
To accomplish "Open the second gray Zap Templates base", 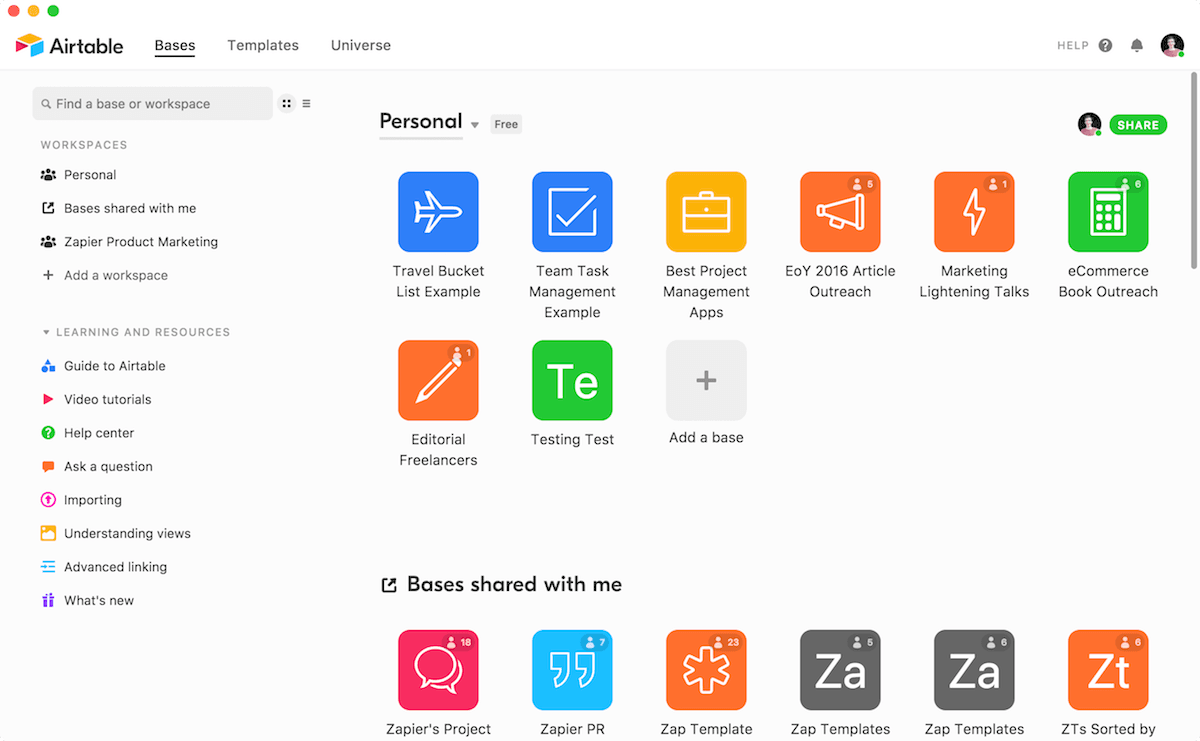I will click(974, 669).
